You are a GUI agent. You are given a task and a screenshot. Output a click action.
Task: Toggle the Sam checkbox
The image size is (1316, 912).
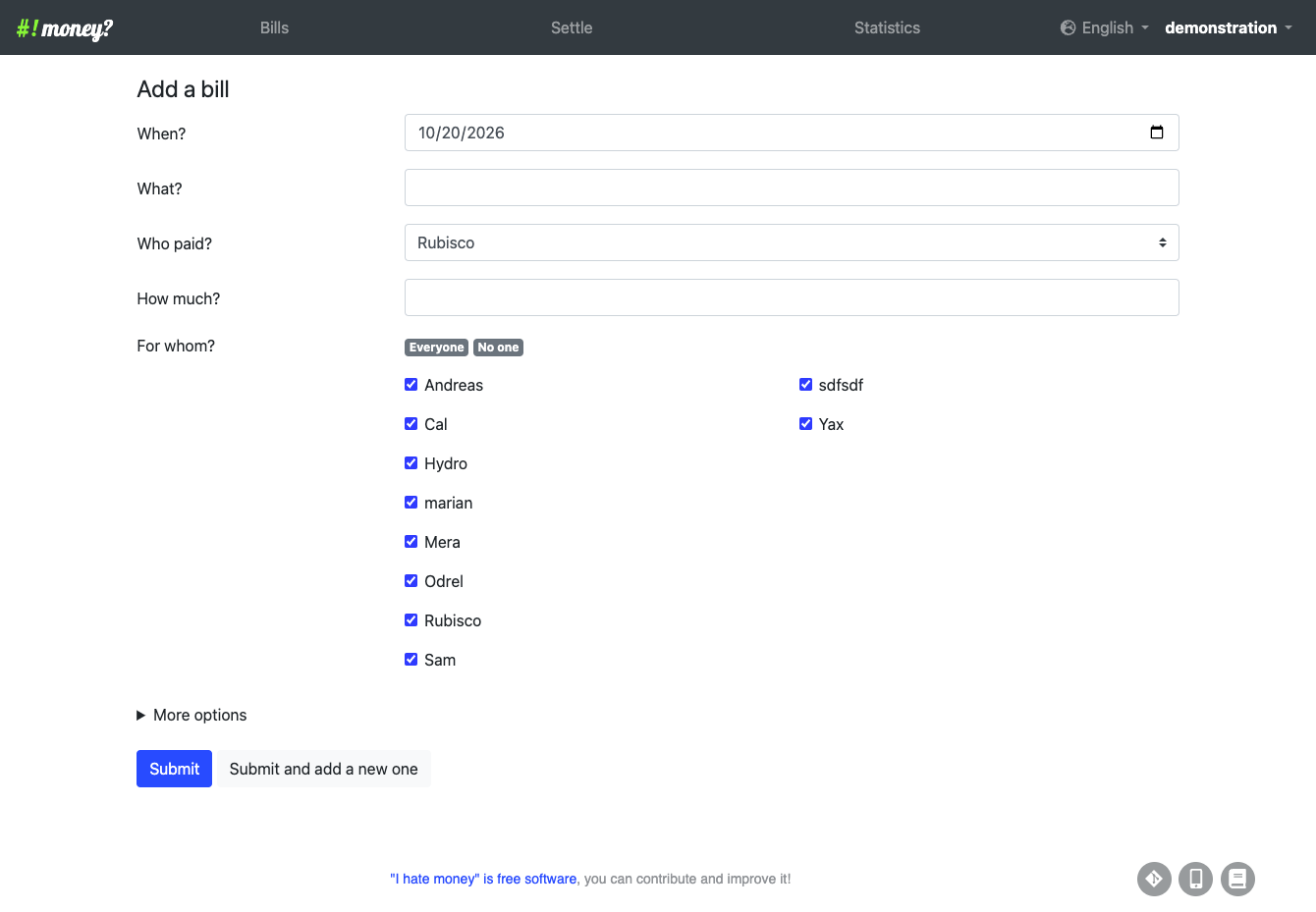tap(411, 660)
